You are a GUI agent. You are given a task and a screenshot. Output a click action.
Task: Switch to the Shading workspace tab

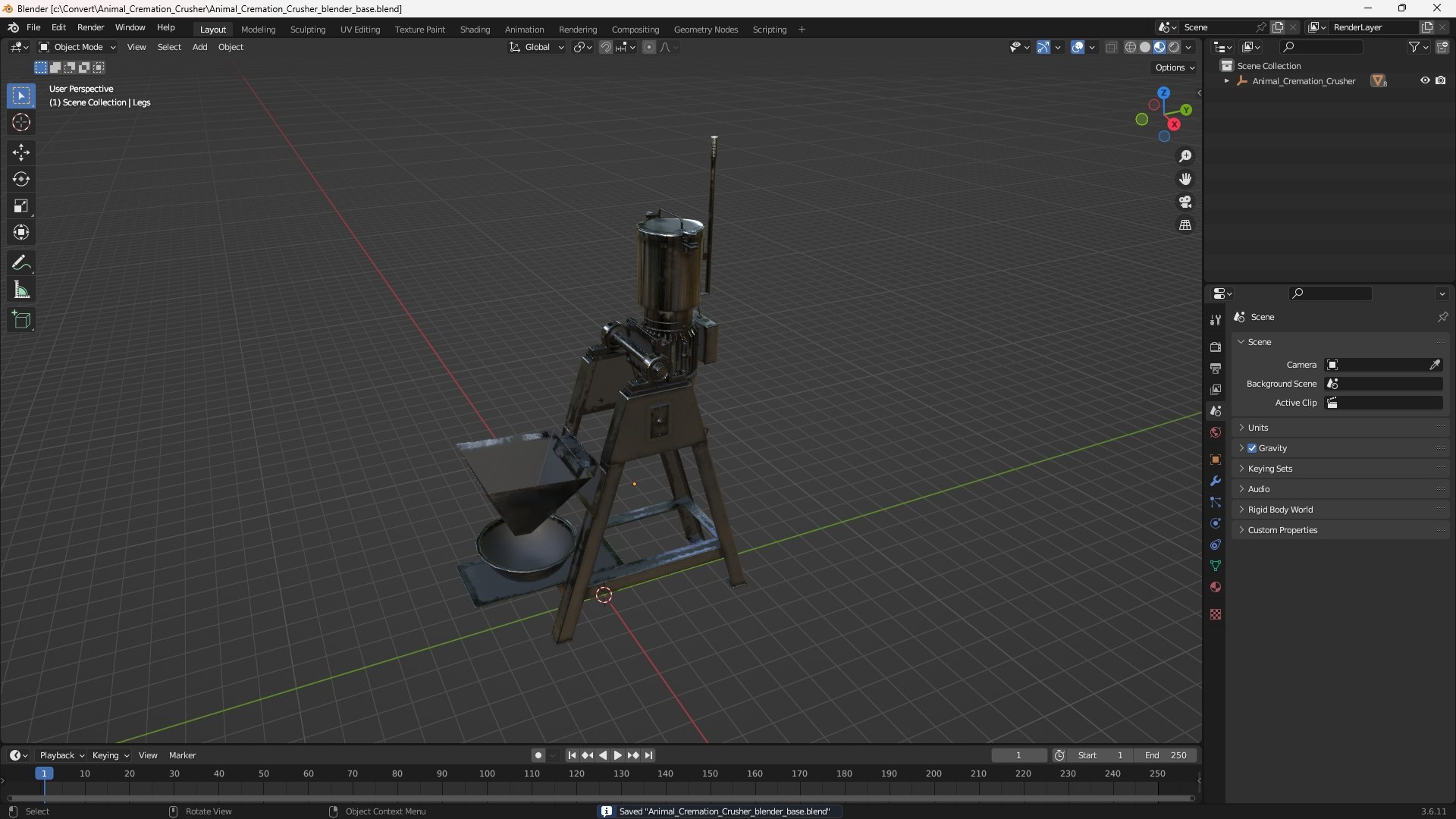475,30
